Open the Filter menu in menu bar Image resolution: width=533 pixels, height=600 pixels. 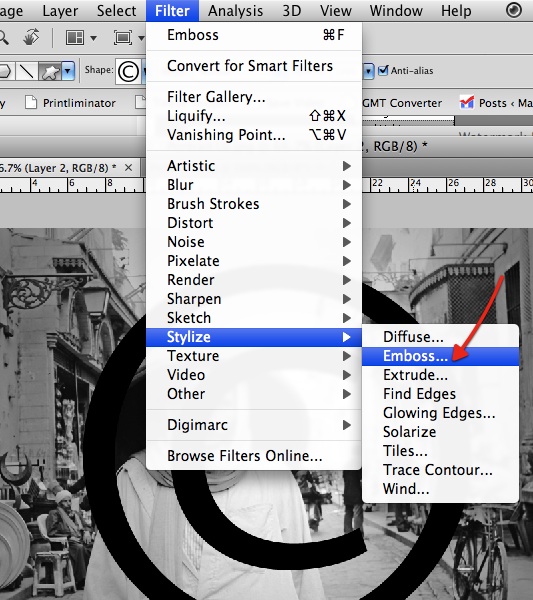click(x=172, y=11)
